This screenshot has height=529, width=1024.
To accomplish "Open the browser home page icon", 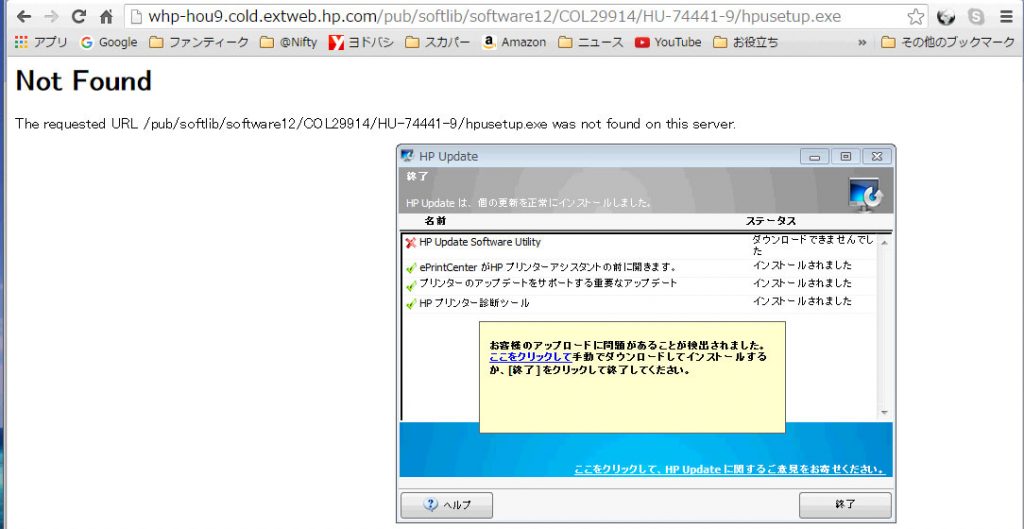I will 106,16.
